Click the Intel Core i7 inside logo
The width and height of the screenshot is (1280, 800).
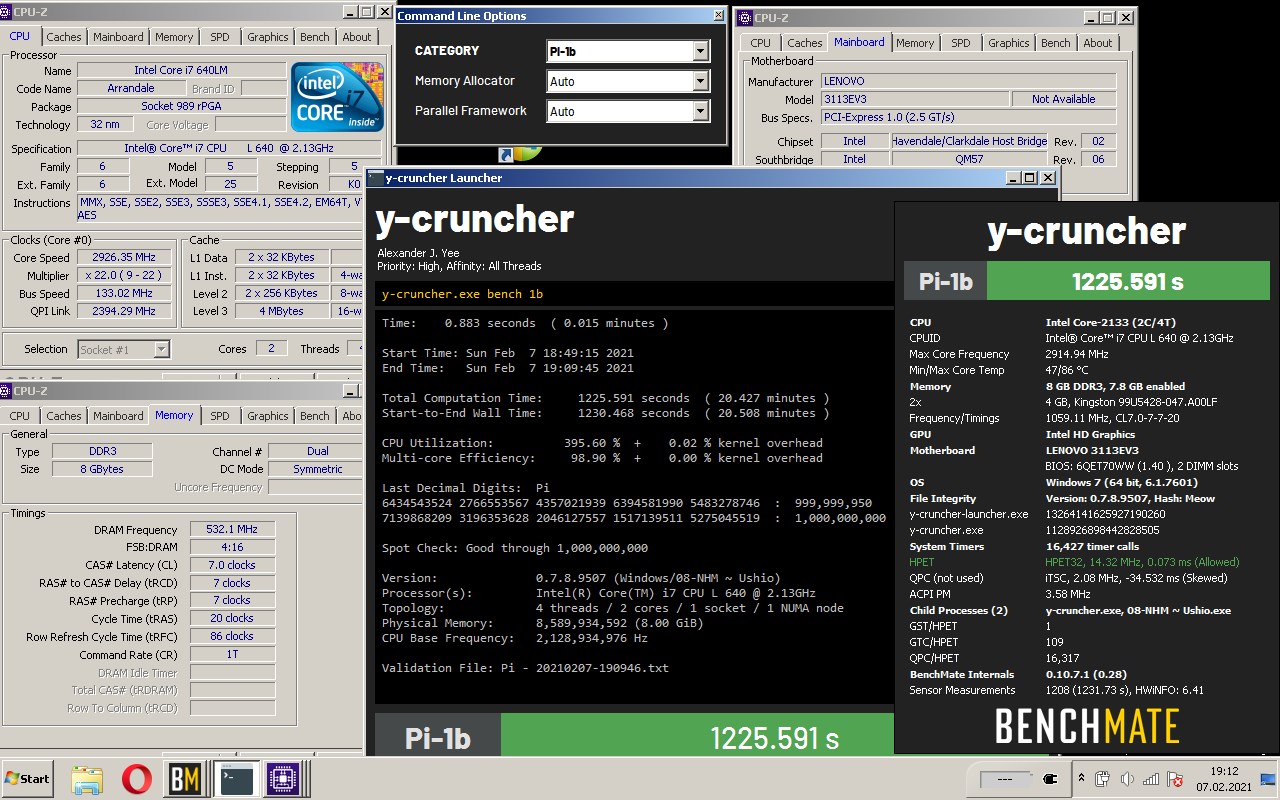336,96
